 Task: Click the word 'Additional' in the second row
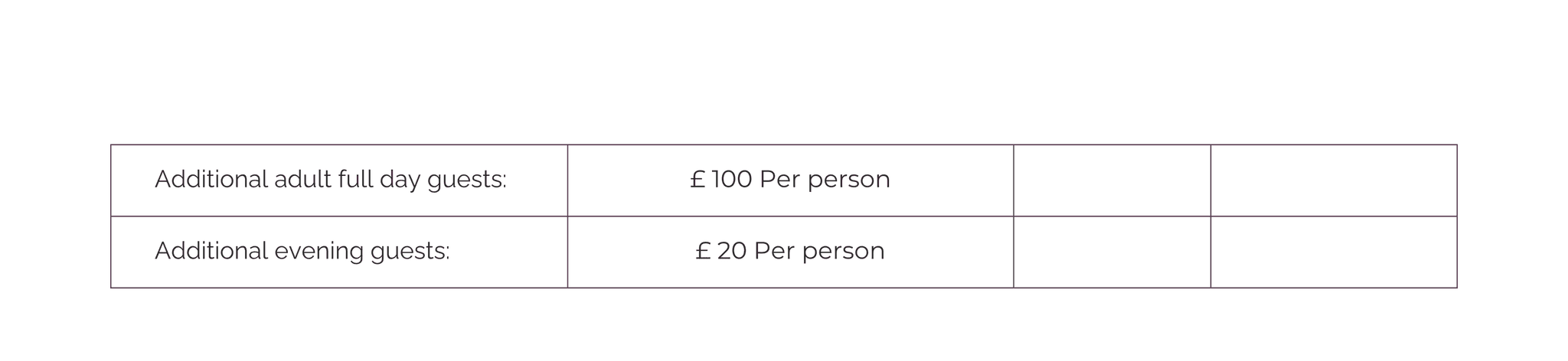[211, 252]
